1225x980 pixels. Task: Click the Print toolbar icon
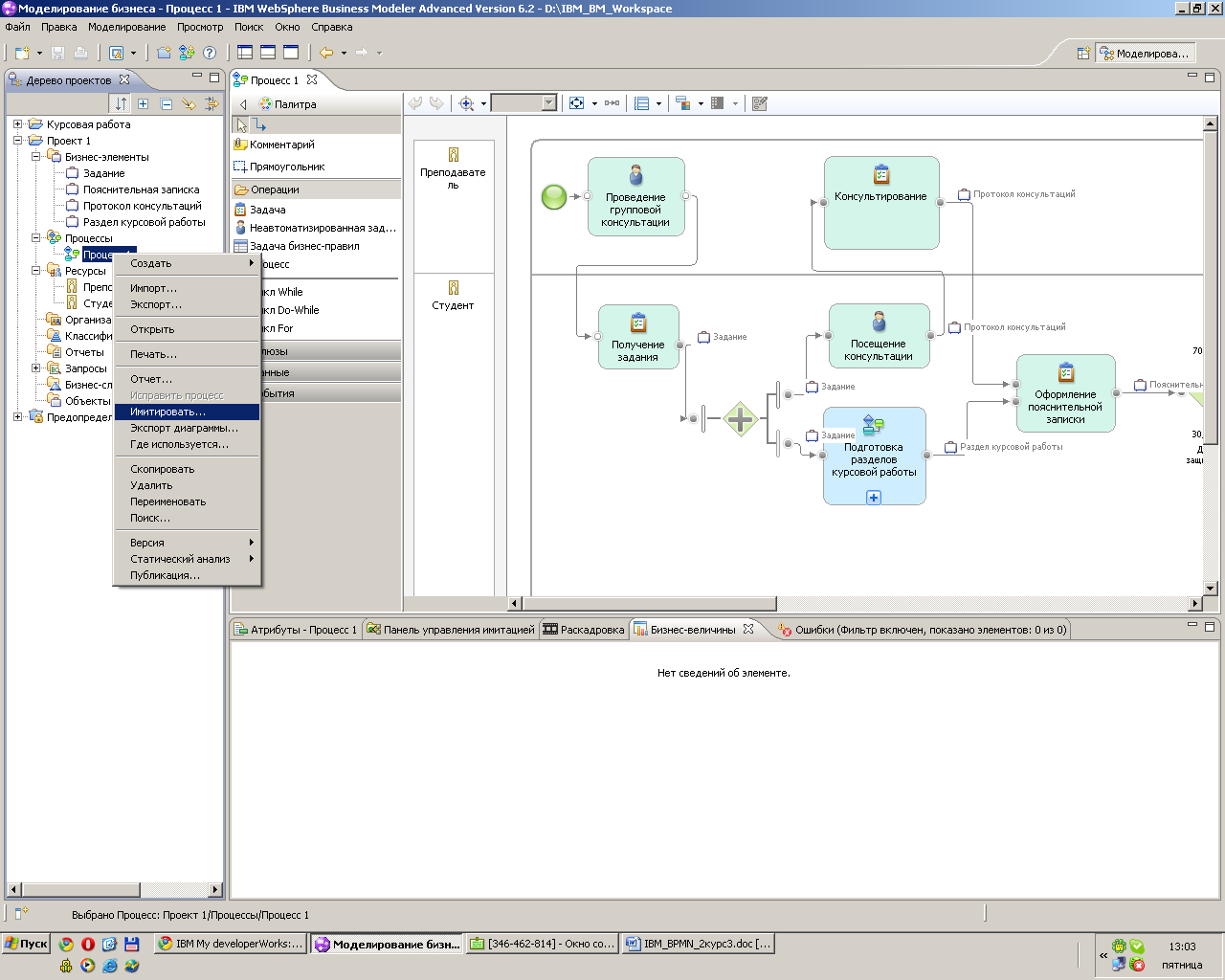(x=80, y=53)
